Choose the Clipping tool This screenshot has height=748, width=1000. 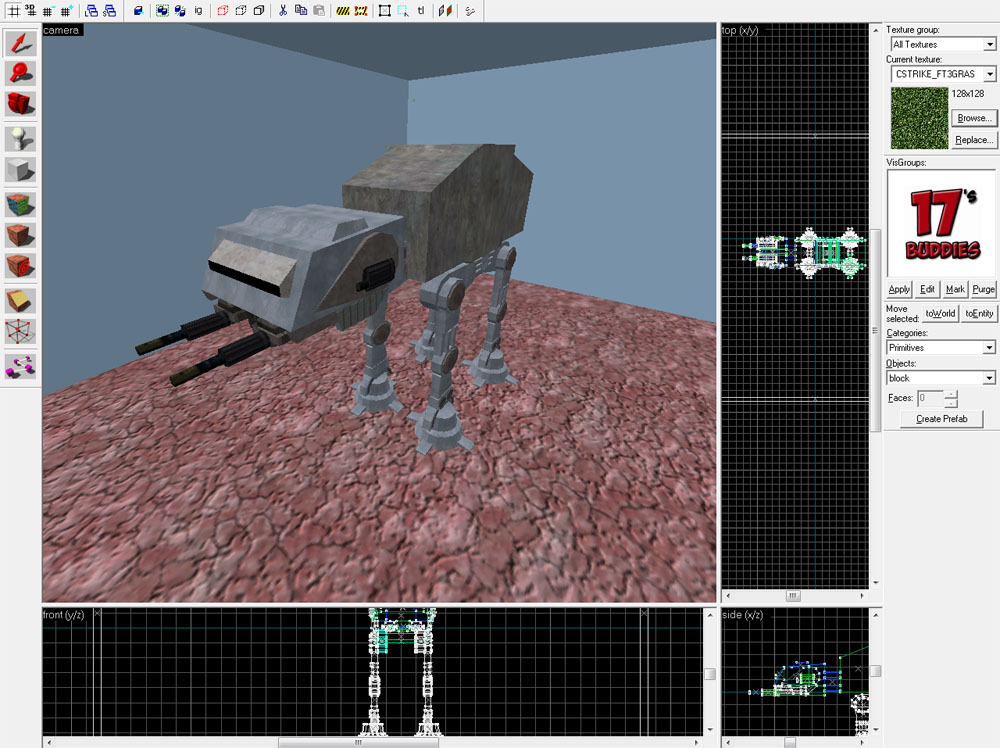click(x=20, y=300)
